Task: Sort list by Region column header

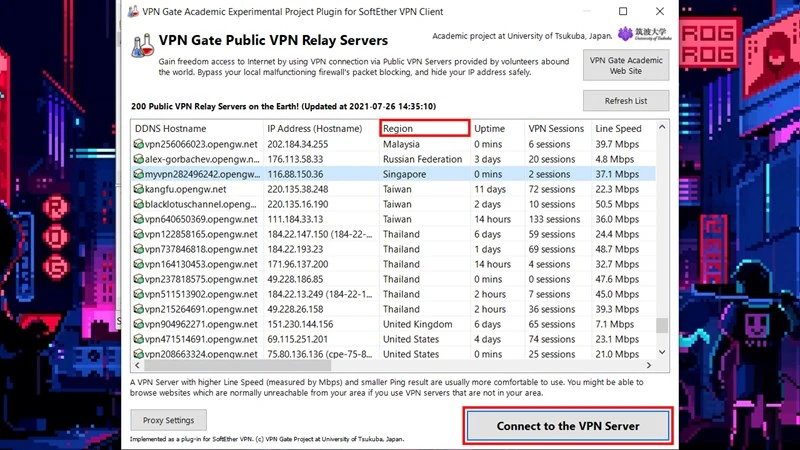Action: click(424, 129)
